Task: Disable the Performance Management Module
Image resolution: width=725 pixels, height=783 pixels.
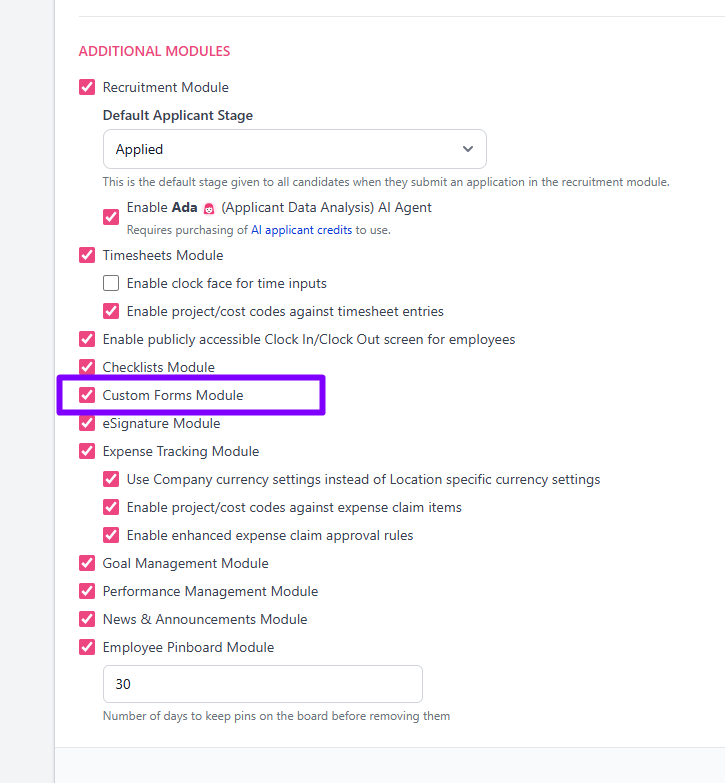Action: coord(87,590)
